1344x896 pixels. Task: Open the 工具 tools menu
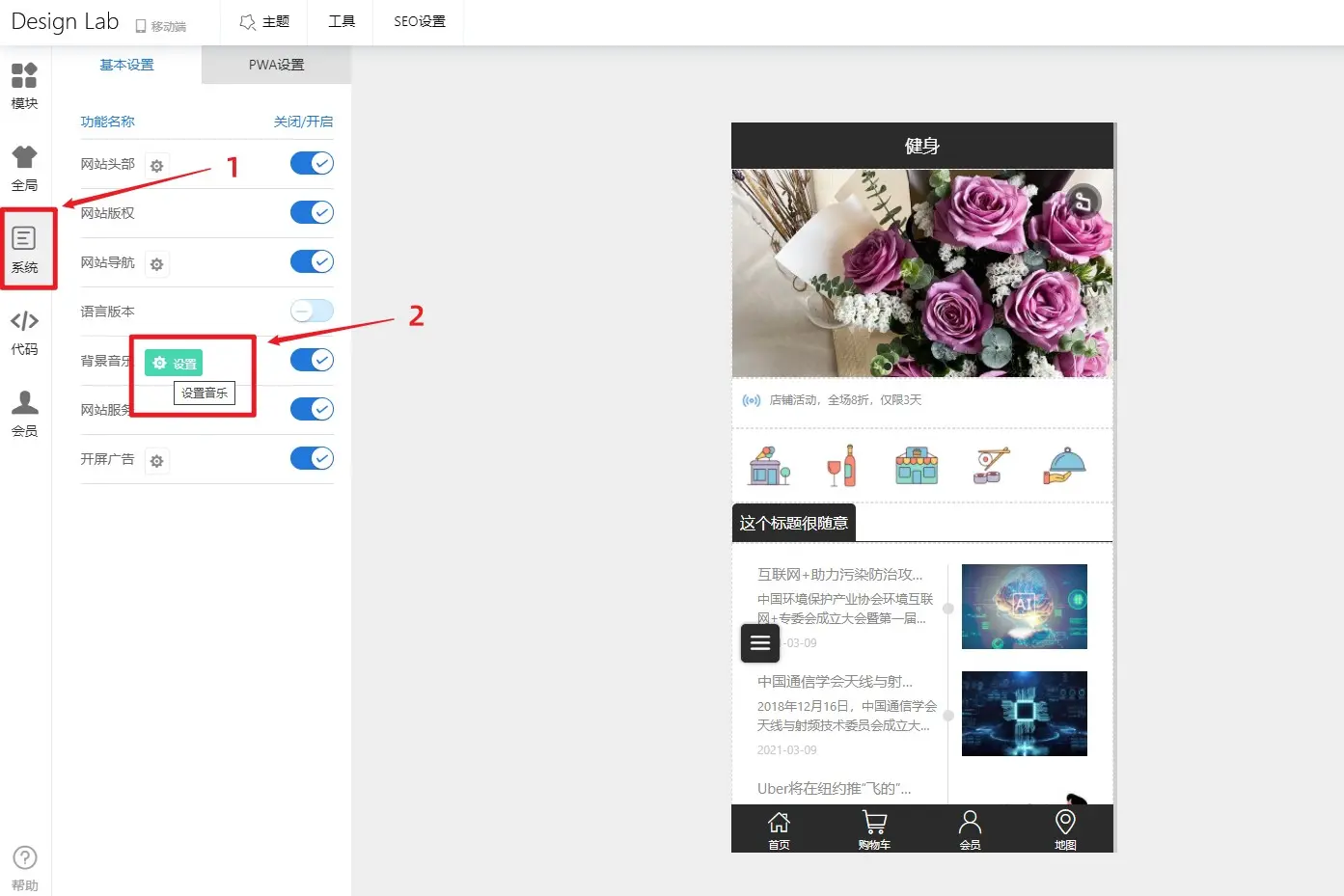(342, 21)
